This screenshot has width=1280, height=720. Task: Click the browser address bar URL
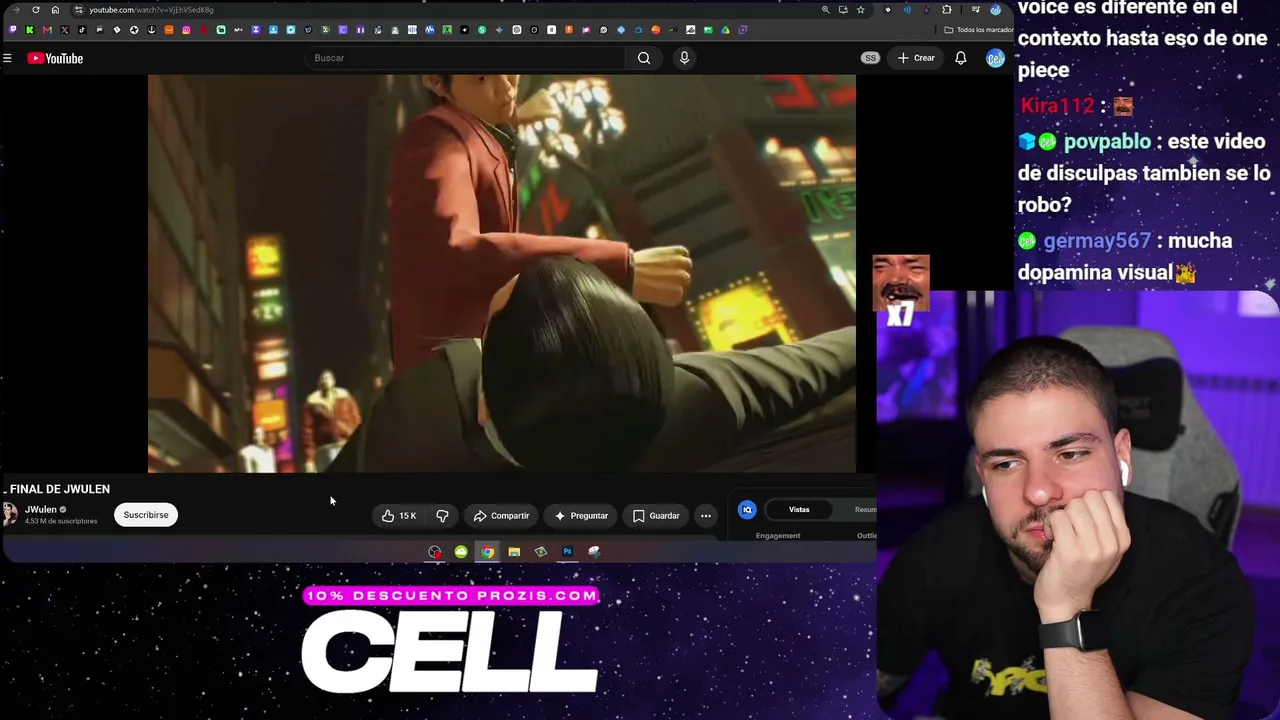151,10
